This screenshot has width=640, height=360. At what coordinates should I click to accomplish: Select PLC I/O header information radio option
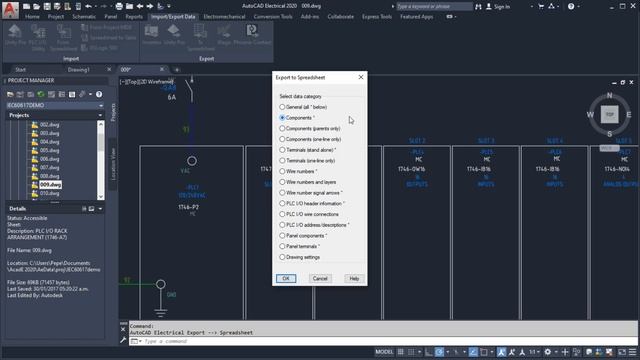pyautogui.click(x=282, y=203)
